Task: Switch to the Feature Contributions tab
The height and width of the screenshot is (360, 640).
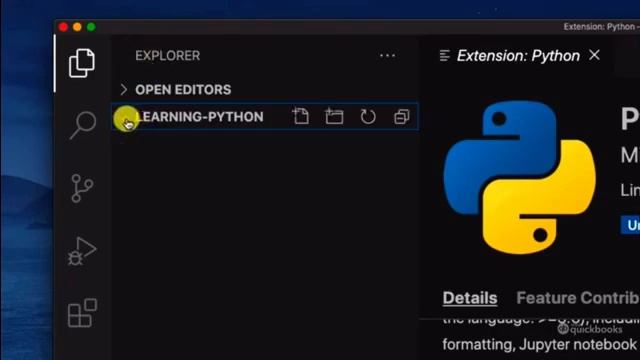Action: pos(578,298)
